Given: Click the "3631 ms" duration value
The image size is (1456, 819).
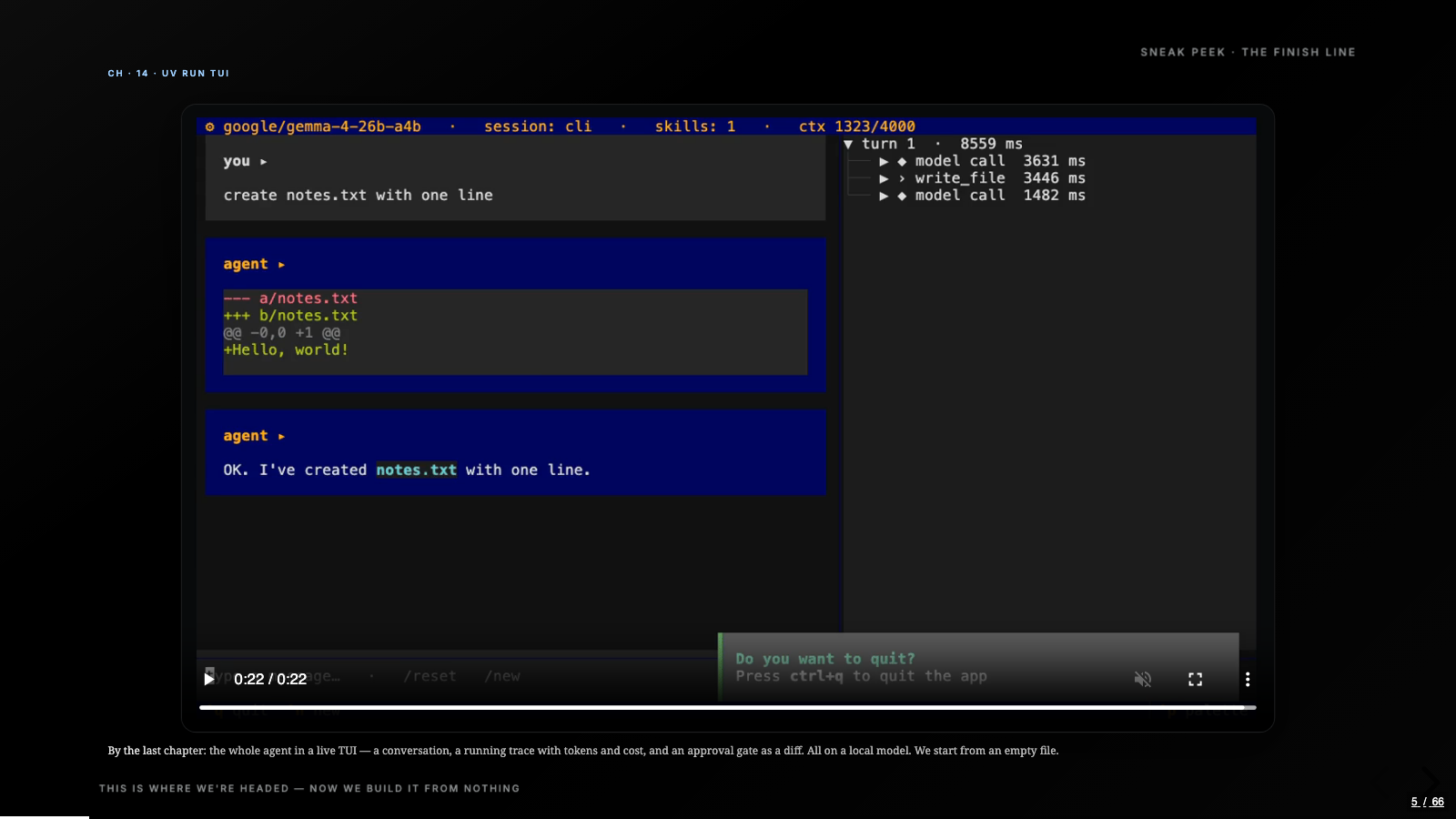Looking at the screenshot, I should point(1055,161).
